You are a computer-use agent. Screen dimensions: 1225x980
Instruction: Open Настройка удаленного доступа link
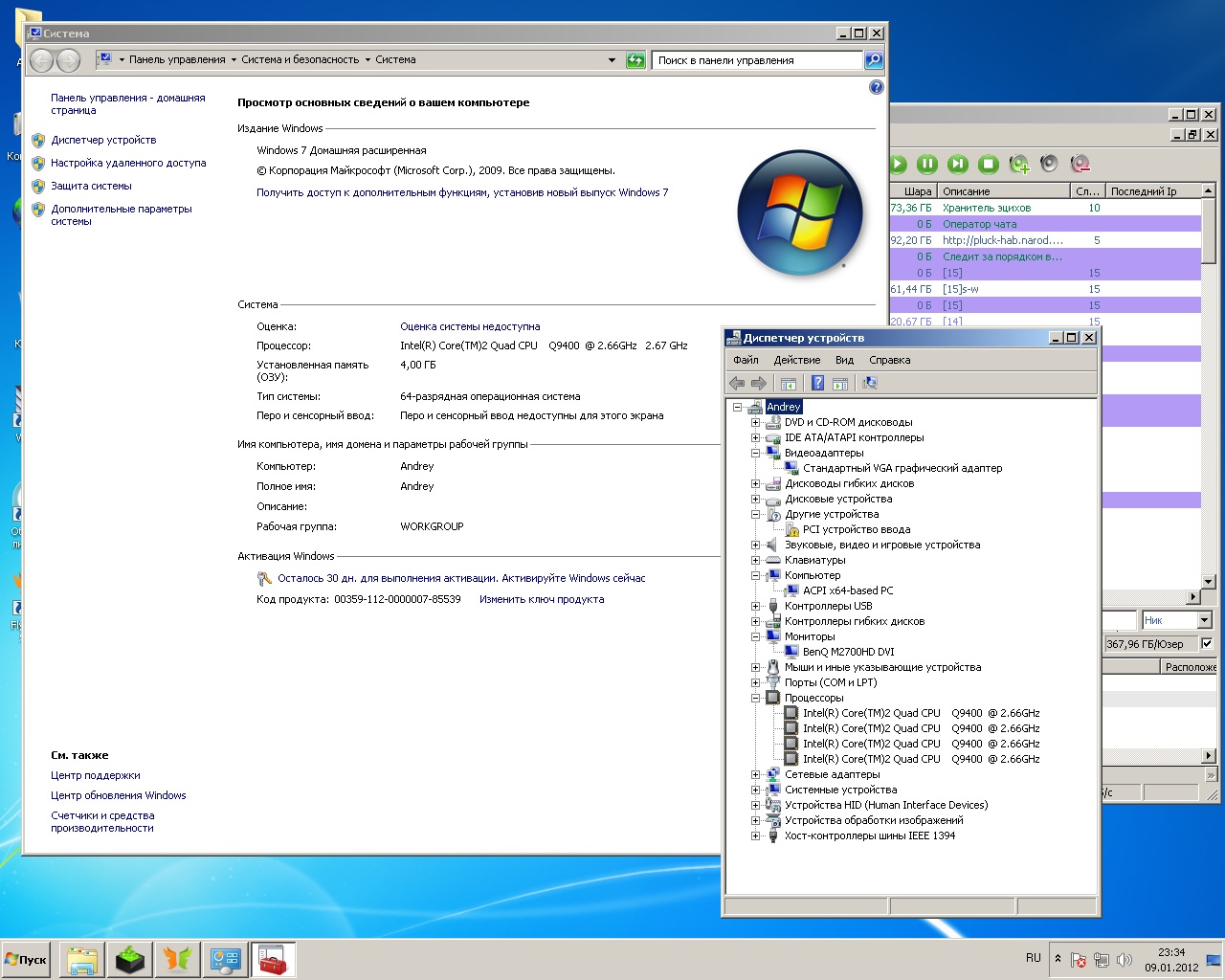[128, 163]
